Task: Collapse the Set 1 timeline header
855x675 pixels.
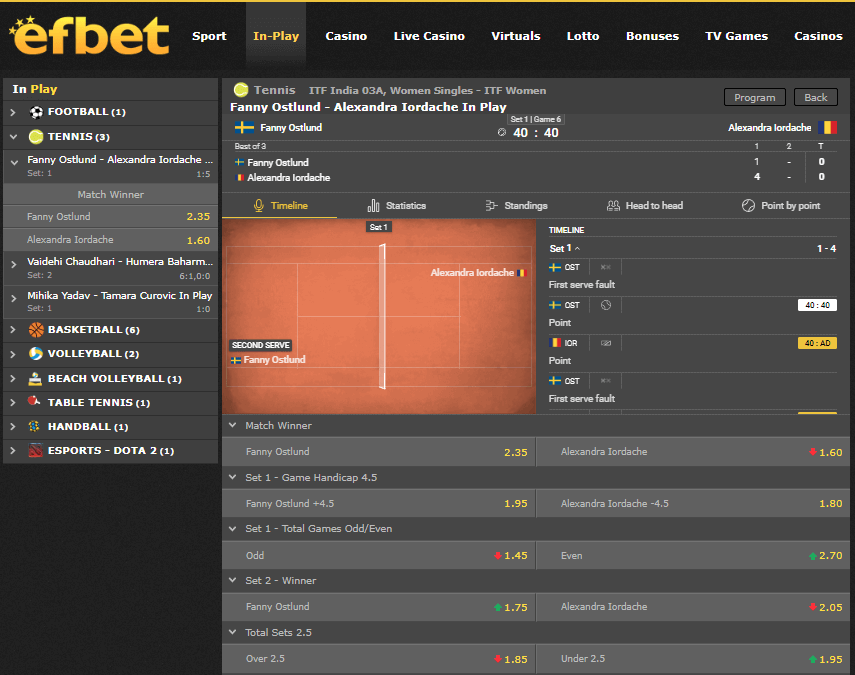Action: pyautogui.click(x=693, y=249)
